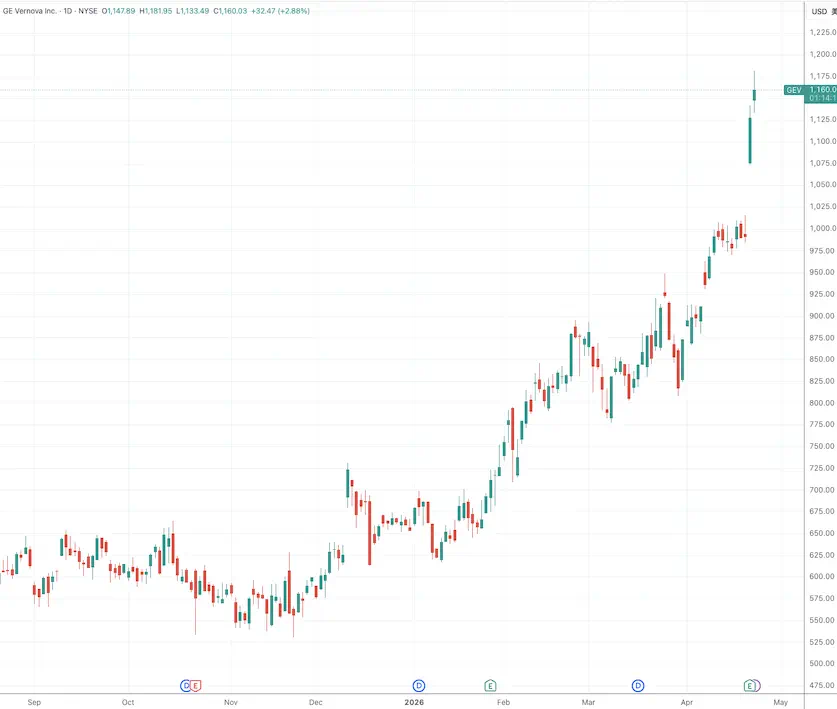Click the +32.47 (+2.88%) change value
This screenshot has height=709, width=837.
284,11
